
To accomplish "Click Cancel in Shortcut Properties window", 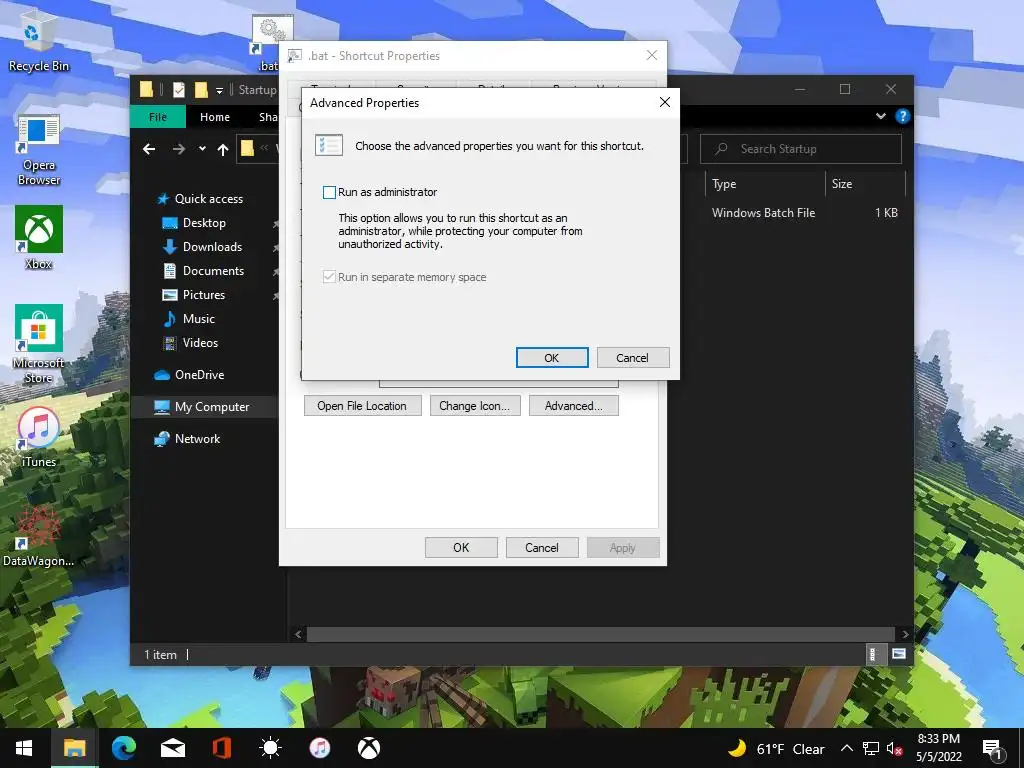I will point(542,547).
